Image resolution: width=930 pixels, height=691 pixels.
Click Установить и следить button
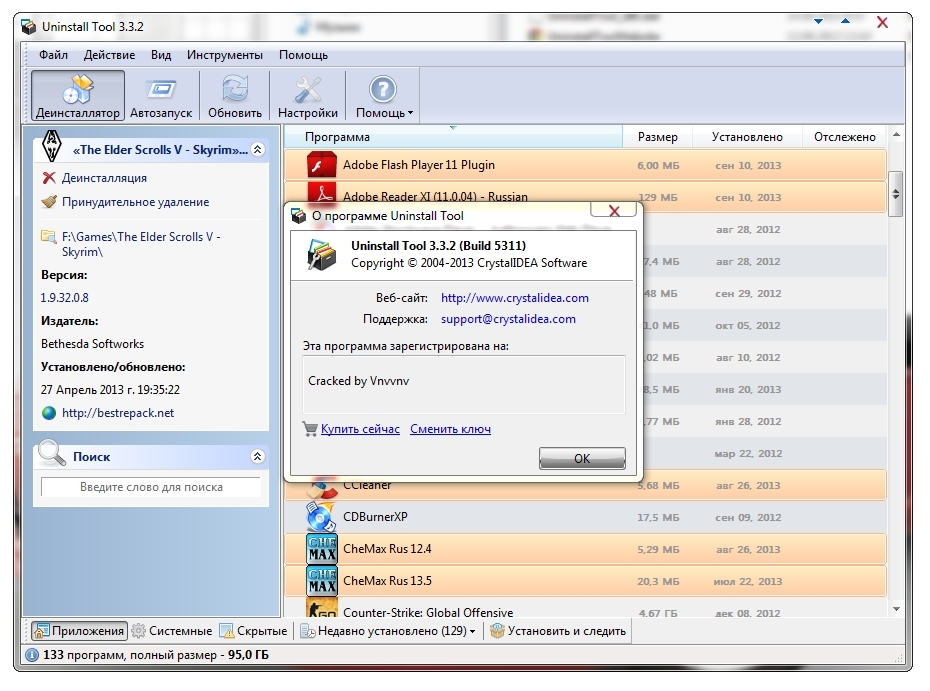point(558,631)
